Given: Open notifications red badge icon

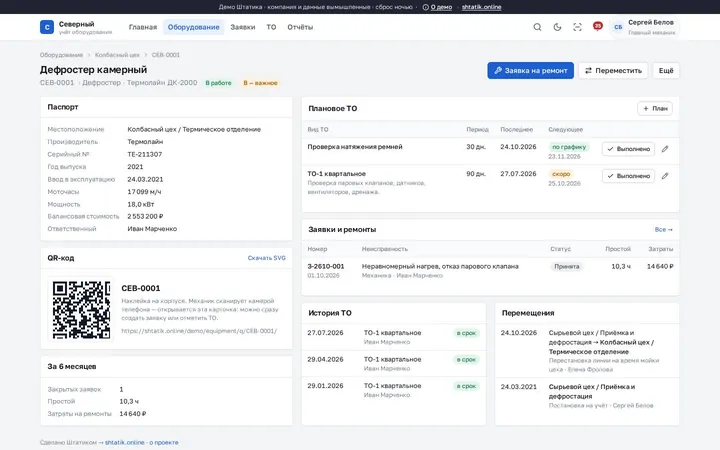Looking at the screenshot, I should [597, 26].
